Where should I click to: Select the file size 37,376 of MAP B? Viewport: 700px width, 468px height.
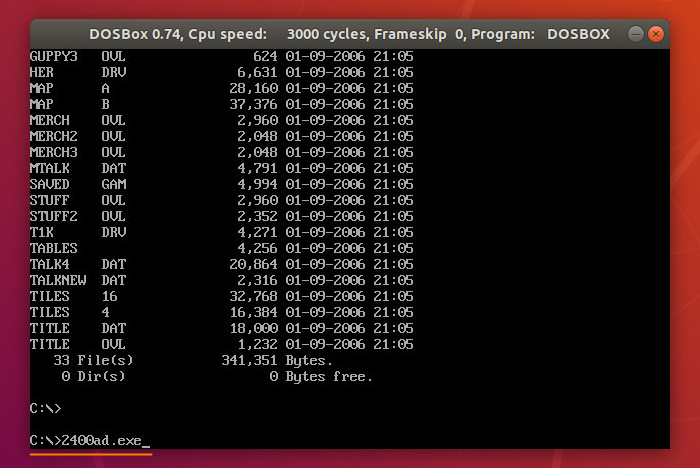click(x=253, y=104)
